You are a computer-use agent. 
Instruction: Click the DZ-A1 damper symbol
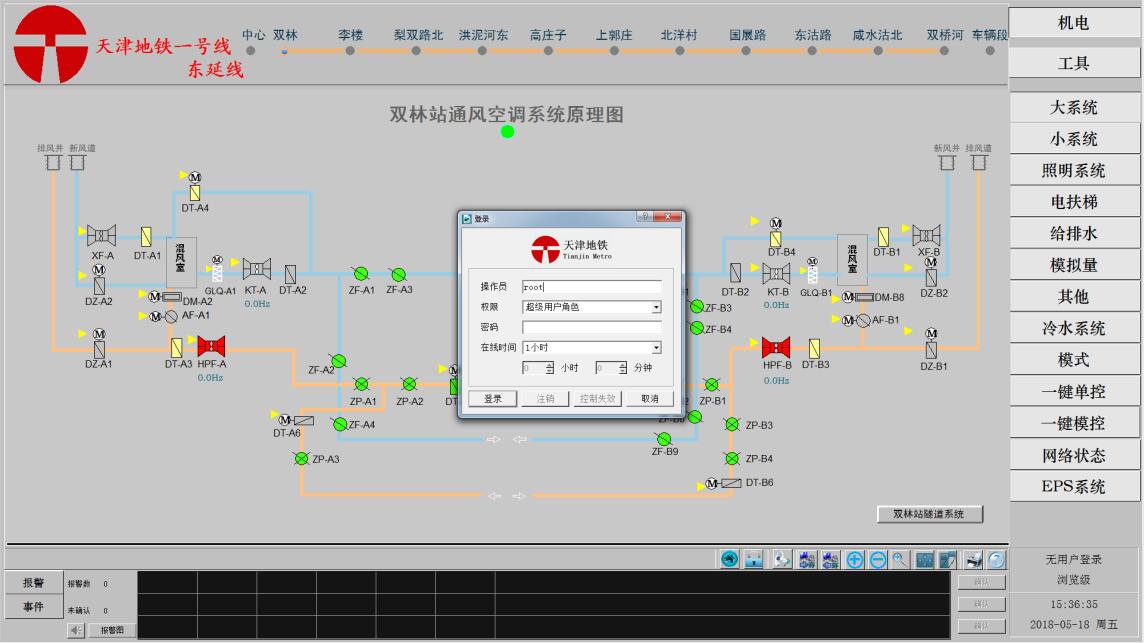coord(99,350)
